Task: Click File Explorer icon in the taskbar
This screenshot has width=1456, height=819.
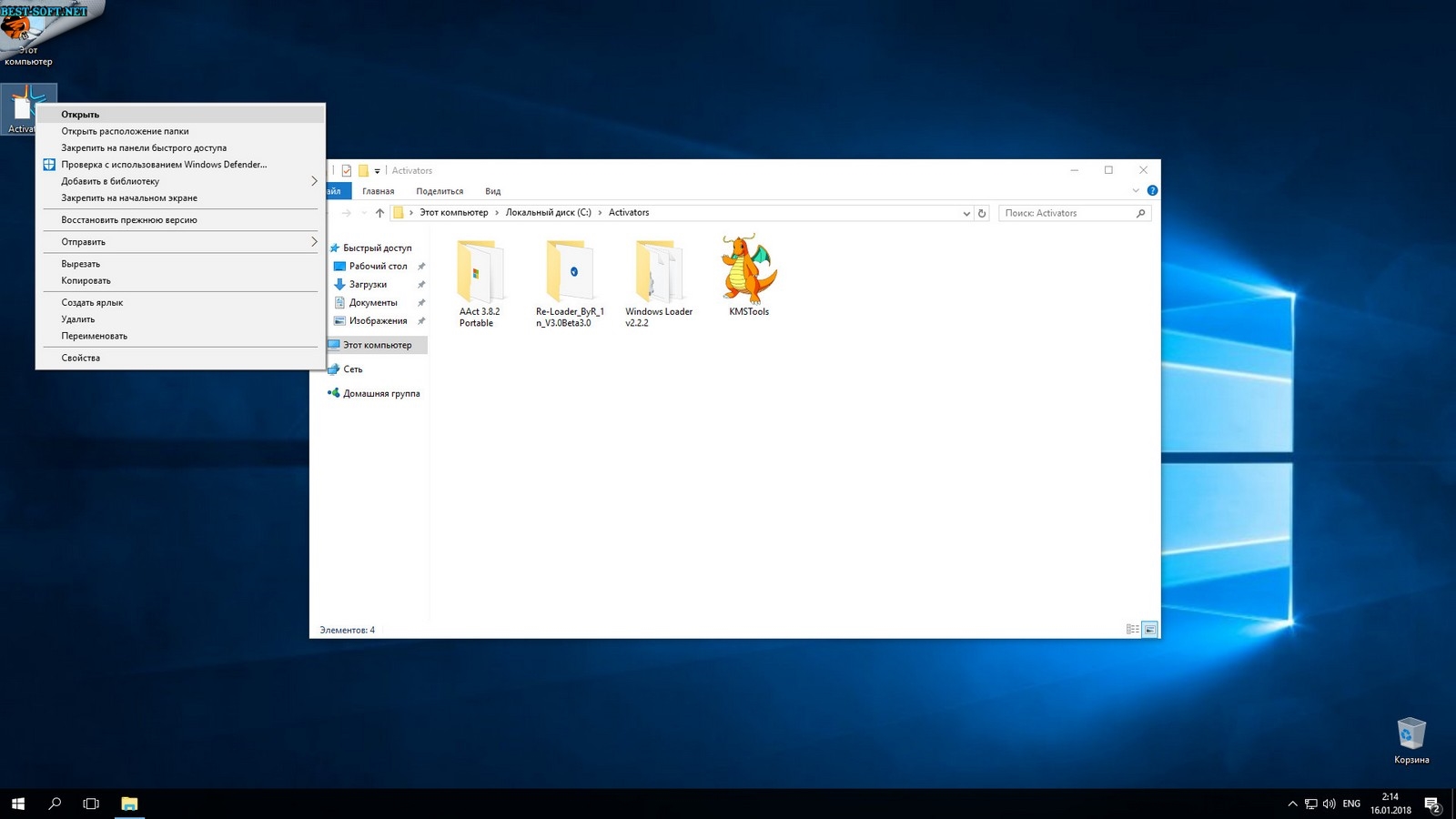Action: pyautogui.click(x=129, y=804)
